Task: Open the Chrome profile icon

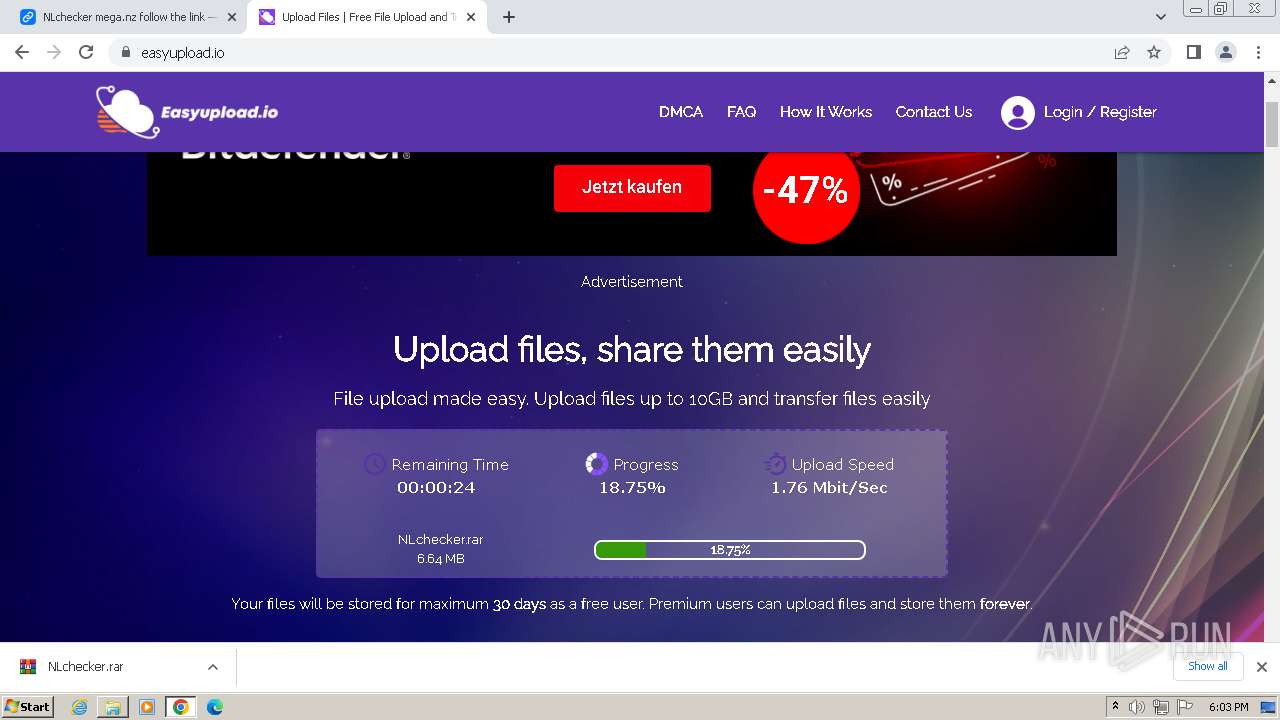Action: pos(1225,52)
